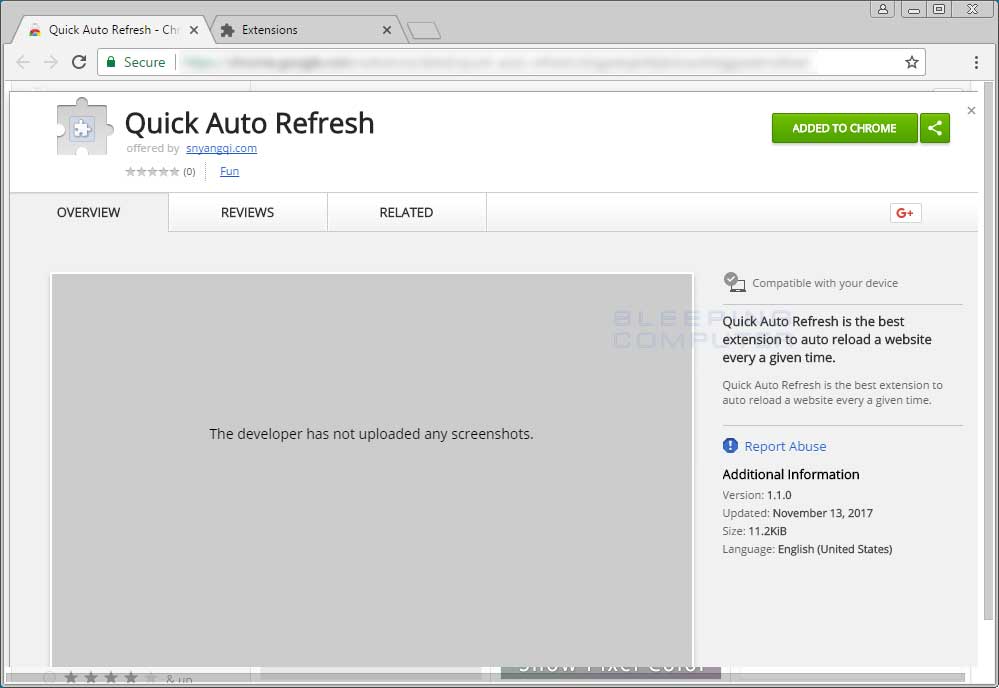Click the browser forward arrow
Screen dimensions: 999x688
(51, 62)
